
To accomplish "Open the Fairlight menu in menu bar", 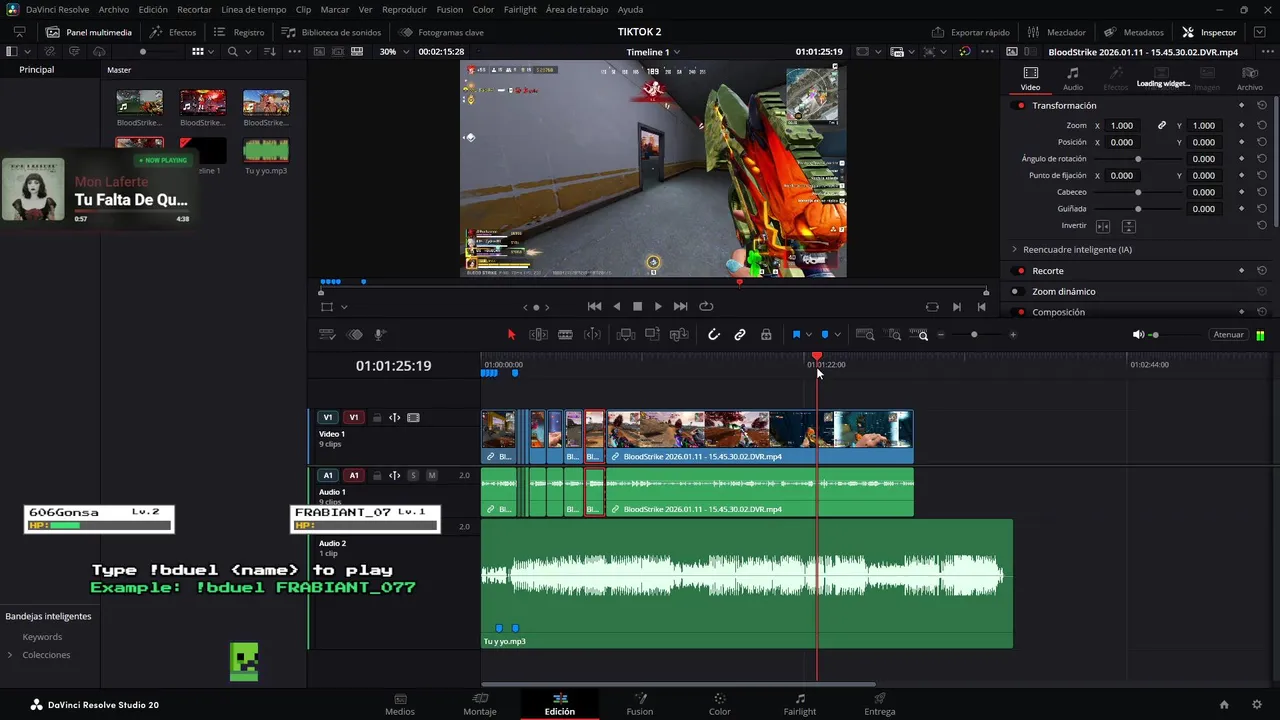I will click(520, 9).
